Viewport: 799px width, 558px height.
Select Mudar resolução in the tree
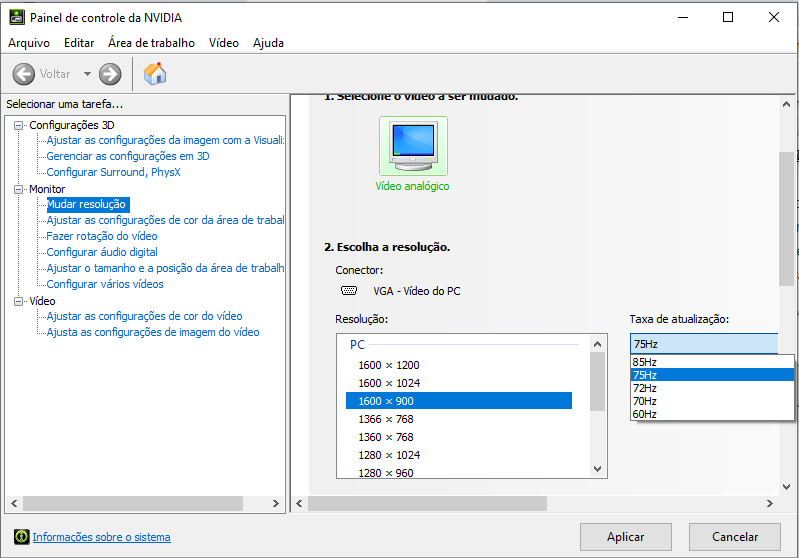[x=87, y=204]
